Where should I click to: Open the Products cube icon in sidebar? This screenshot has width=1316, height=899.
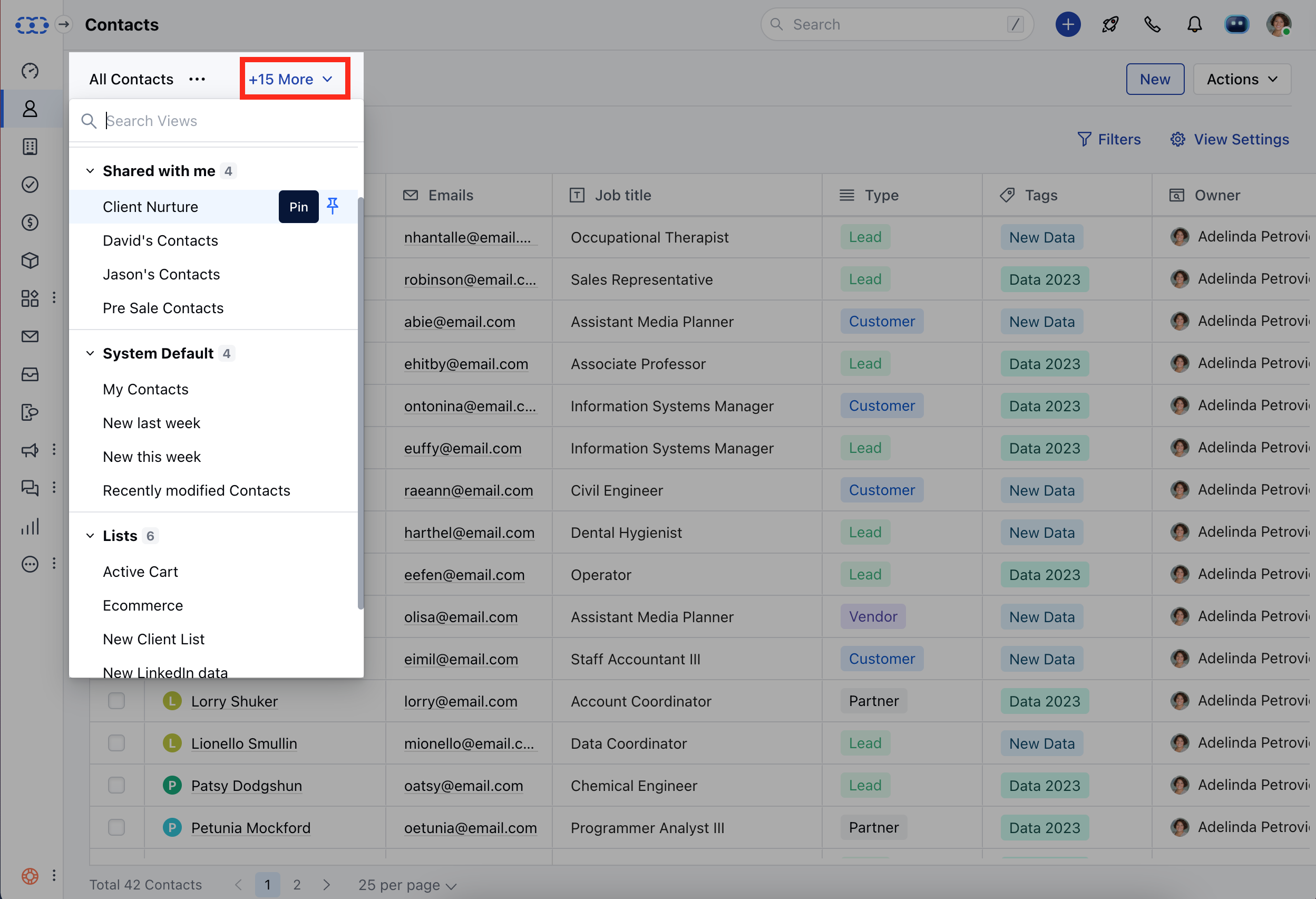click(x=30, y=260)
